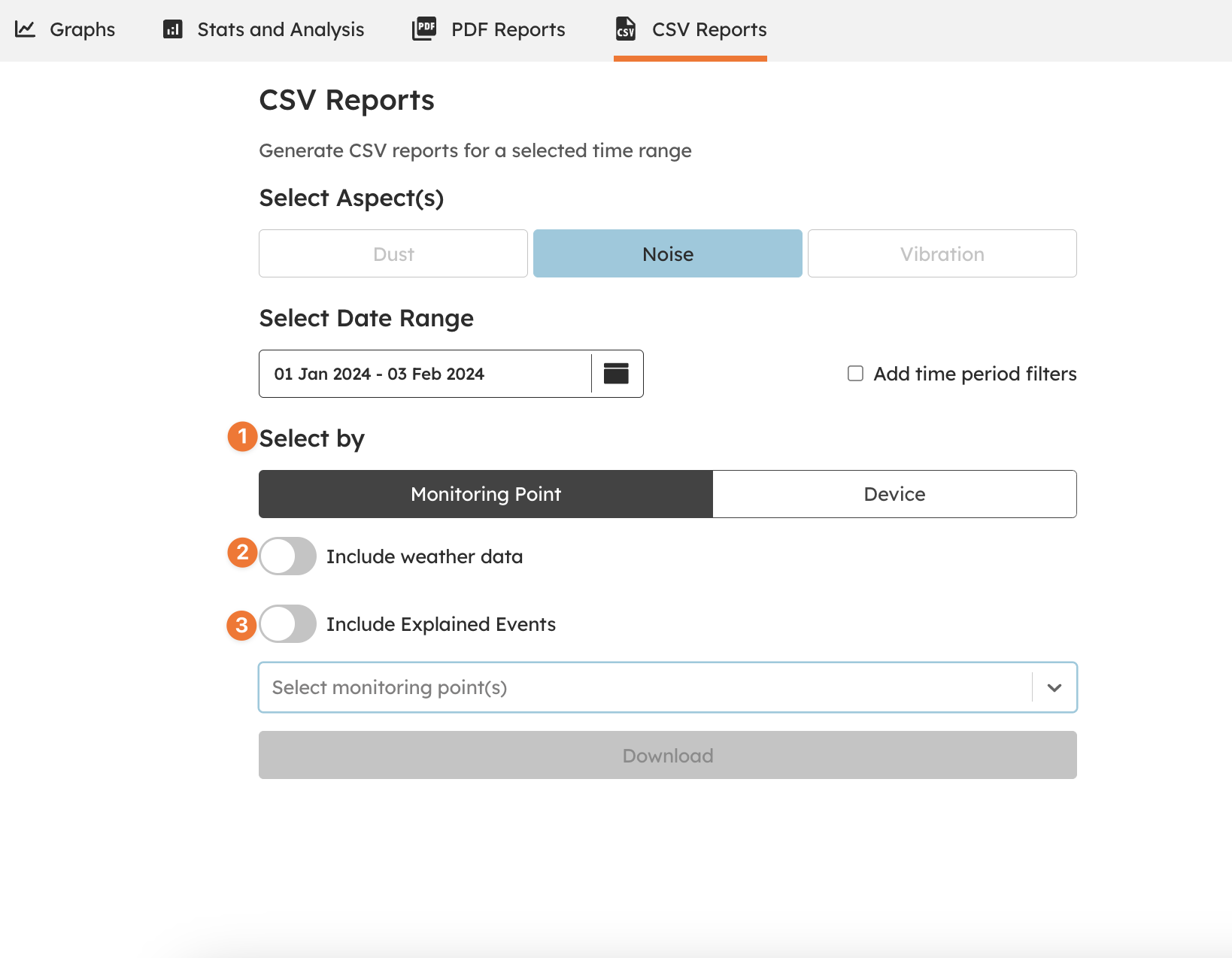1232x958 pixels.
Task: Click the Stats and Analysis bar chart icon
Action: click(x=172, y=29)
